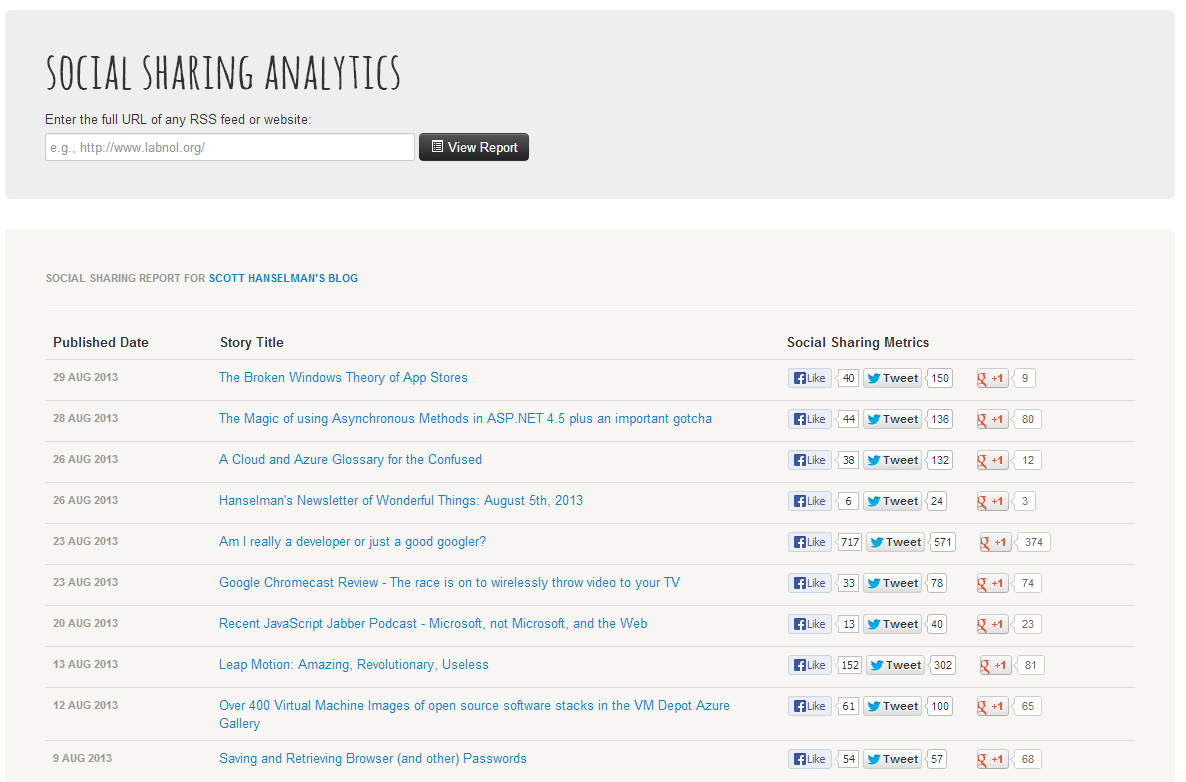Viewport: 1186px width, 782px height.
Task: Click the Tweet button for The Broken Windows Theory
Action: pos(893,378)
